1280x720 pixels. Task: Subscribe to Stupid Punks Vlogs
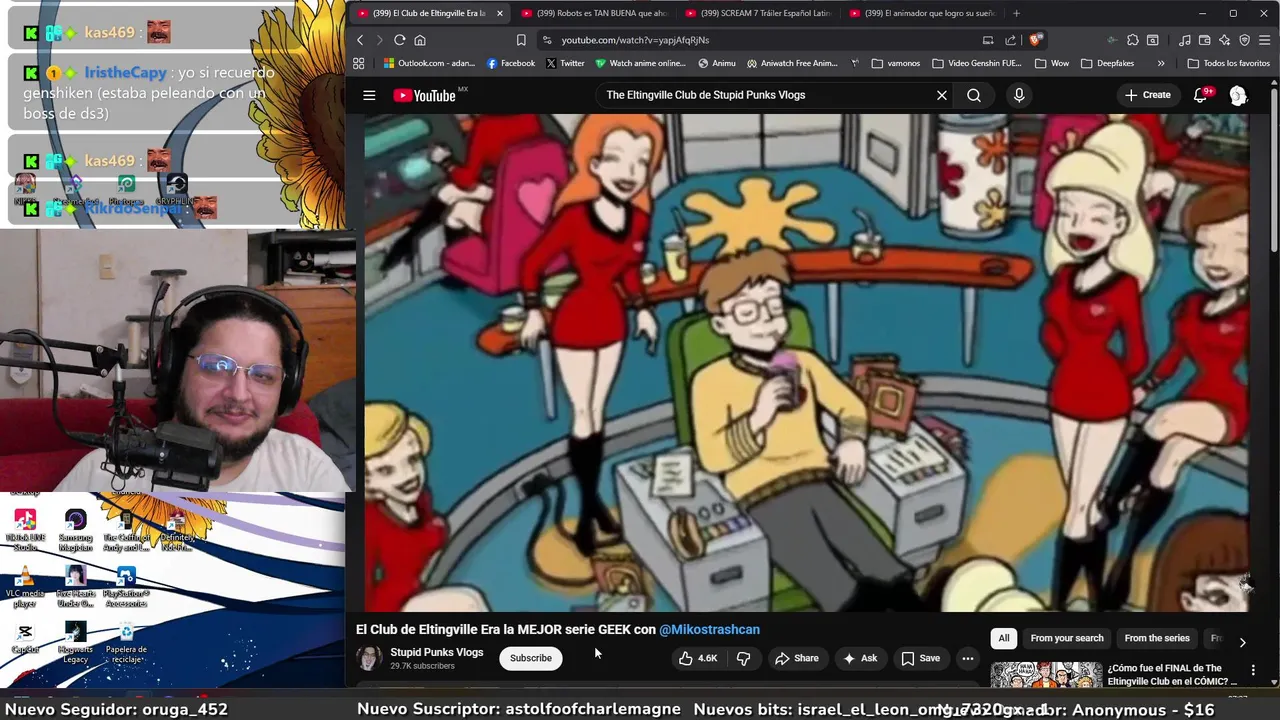point(531,658)
